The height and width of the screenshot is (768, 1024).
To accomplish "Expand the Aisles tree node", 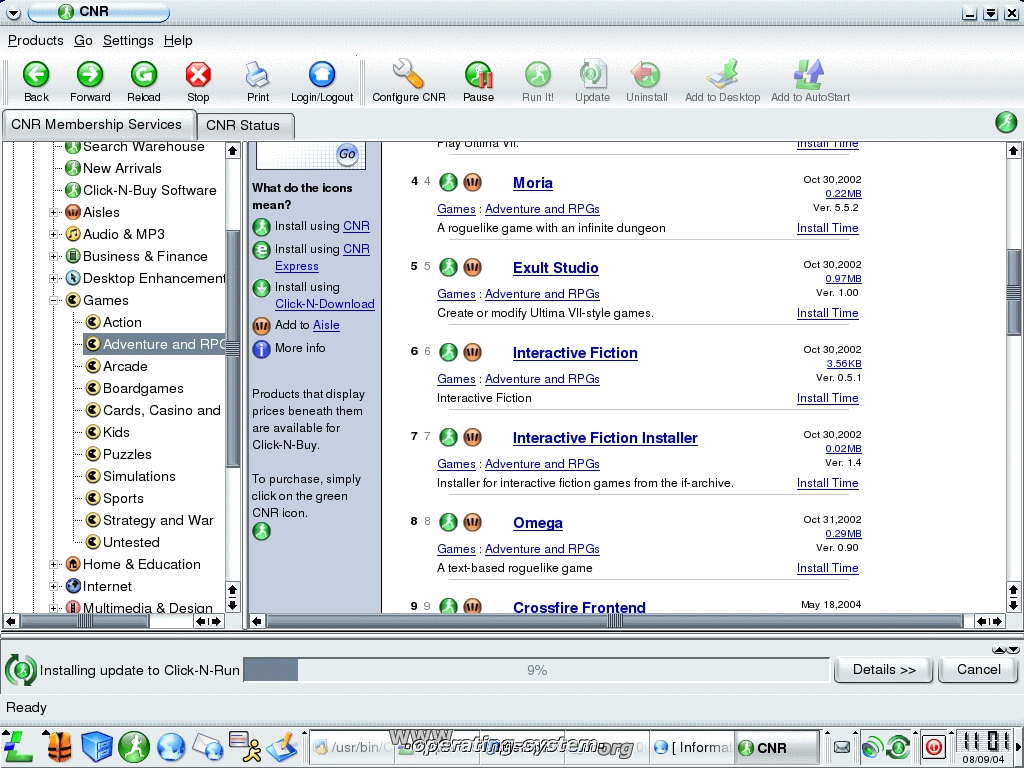I will (53, 212).
